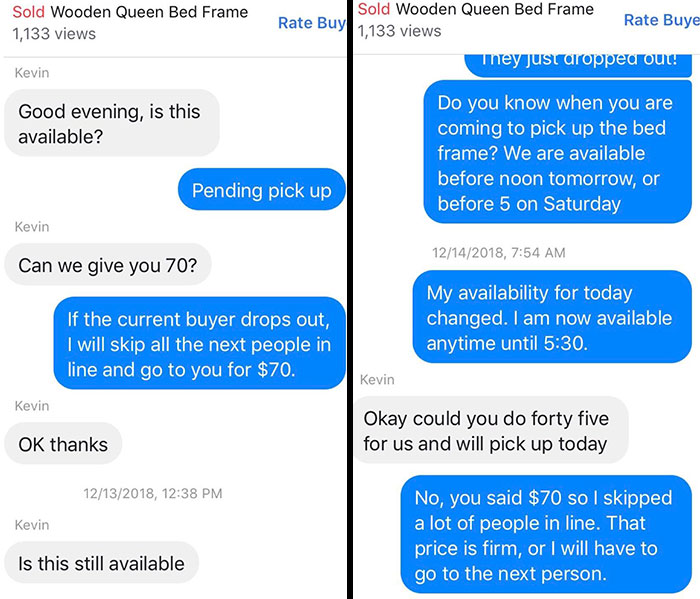Click the red Sold label in left header

pyautogui.click(x=28, y=13)
